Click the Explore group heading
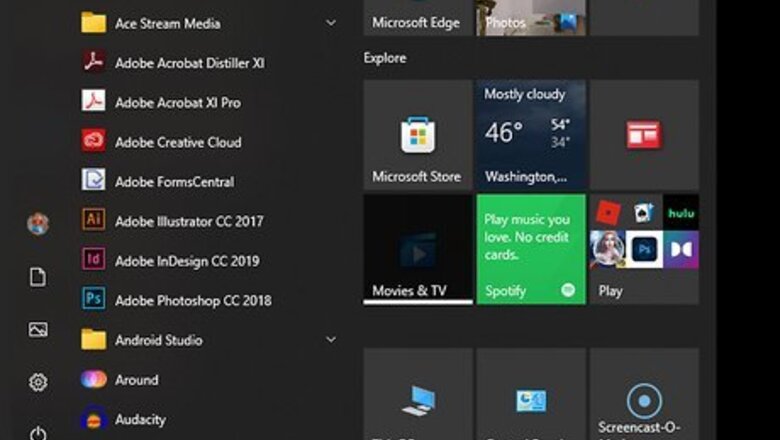The width and height of the screenshot is (780, 440). (385, 58)
